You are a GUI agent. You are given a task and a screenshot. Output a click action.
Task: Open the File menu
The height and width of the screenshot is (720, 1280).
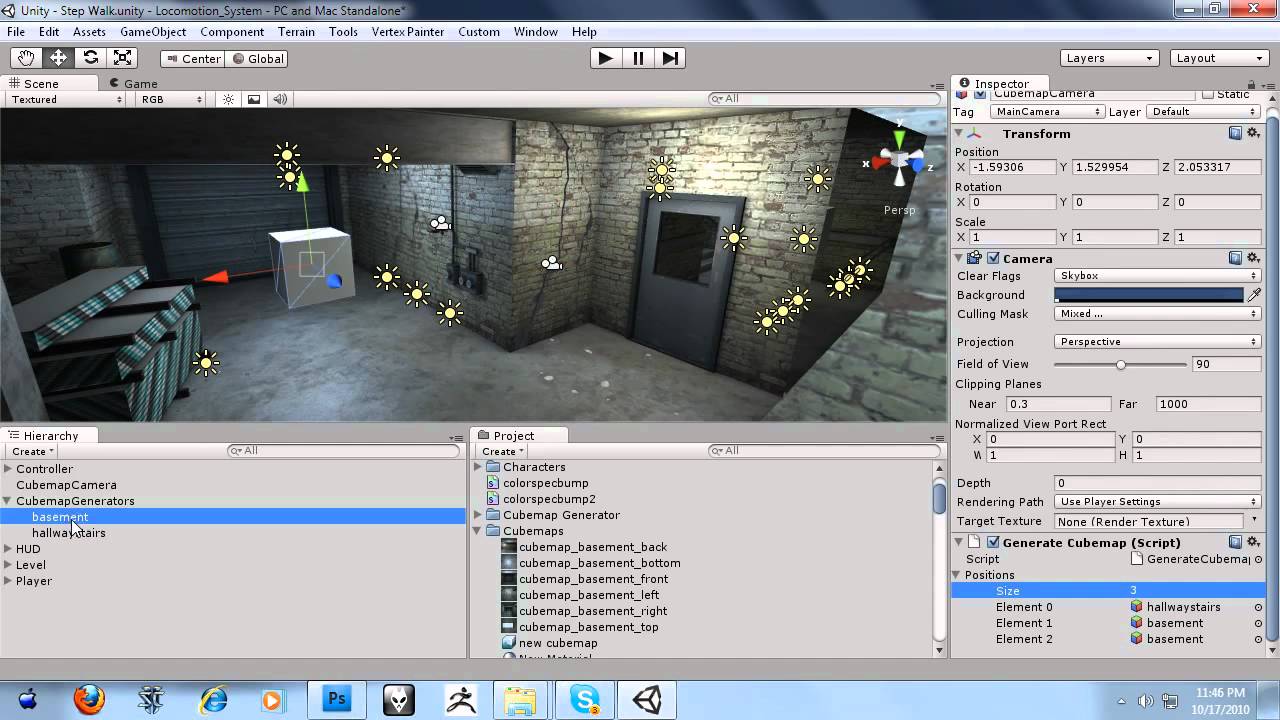pyautogui.click(x=16, y=31)
